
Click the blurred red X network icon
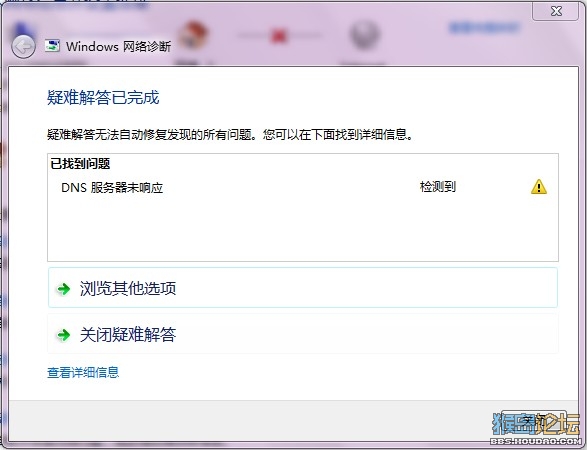point(279,36)
